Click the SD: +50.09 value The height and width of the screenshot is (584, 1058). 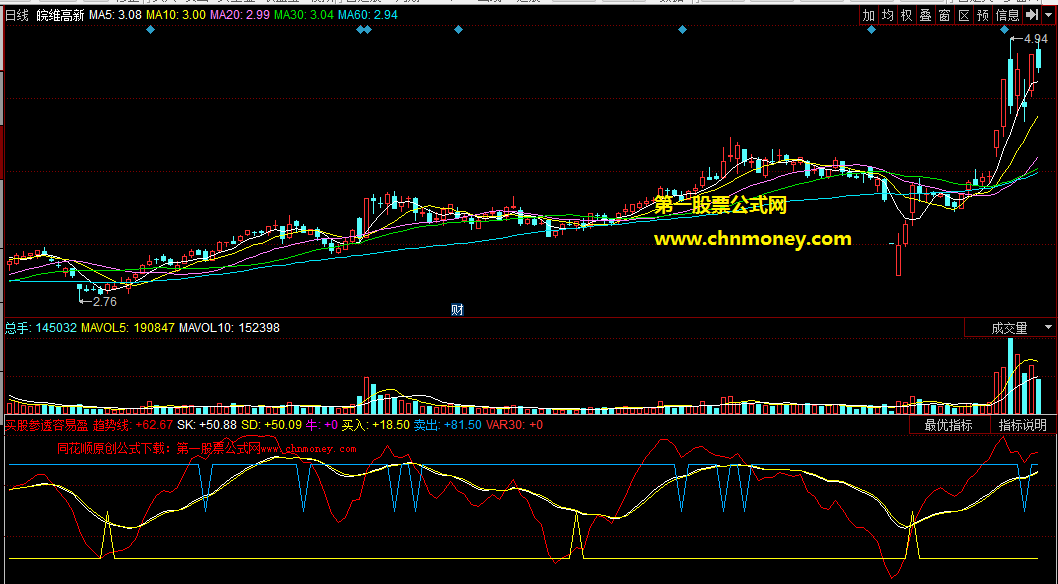click(x=271, y=425)
